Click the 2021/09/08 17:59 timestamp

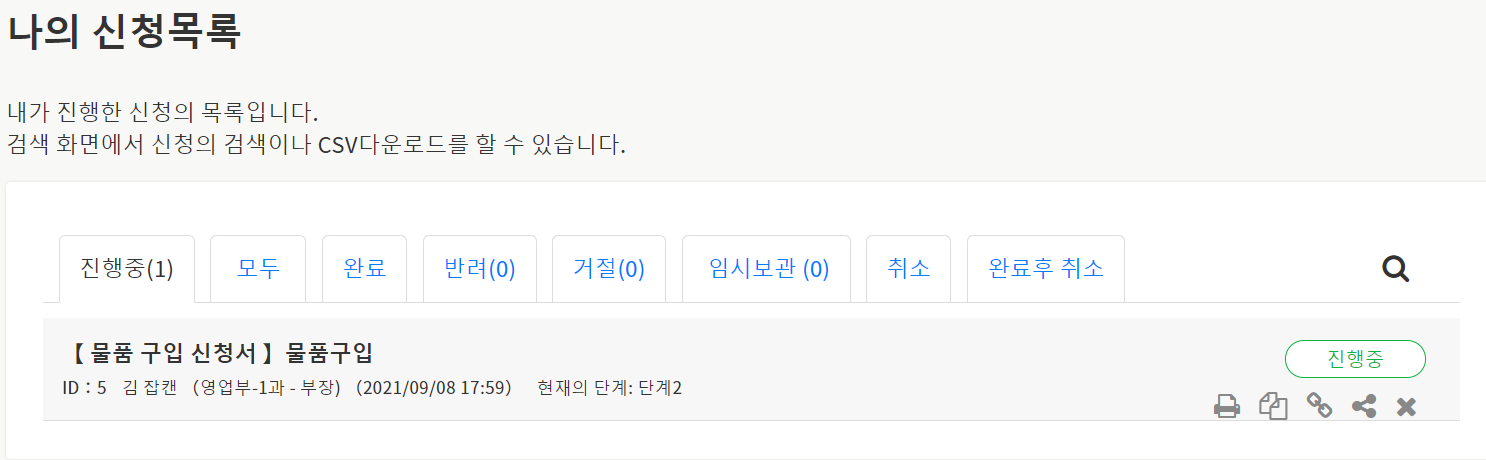coord(434,387)
